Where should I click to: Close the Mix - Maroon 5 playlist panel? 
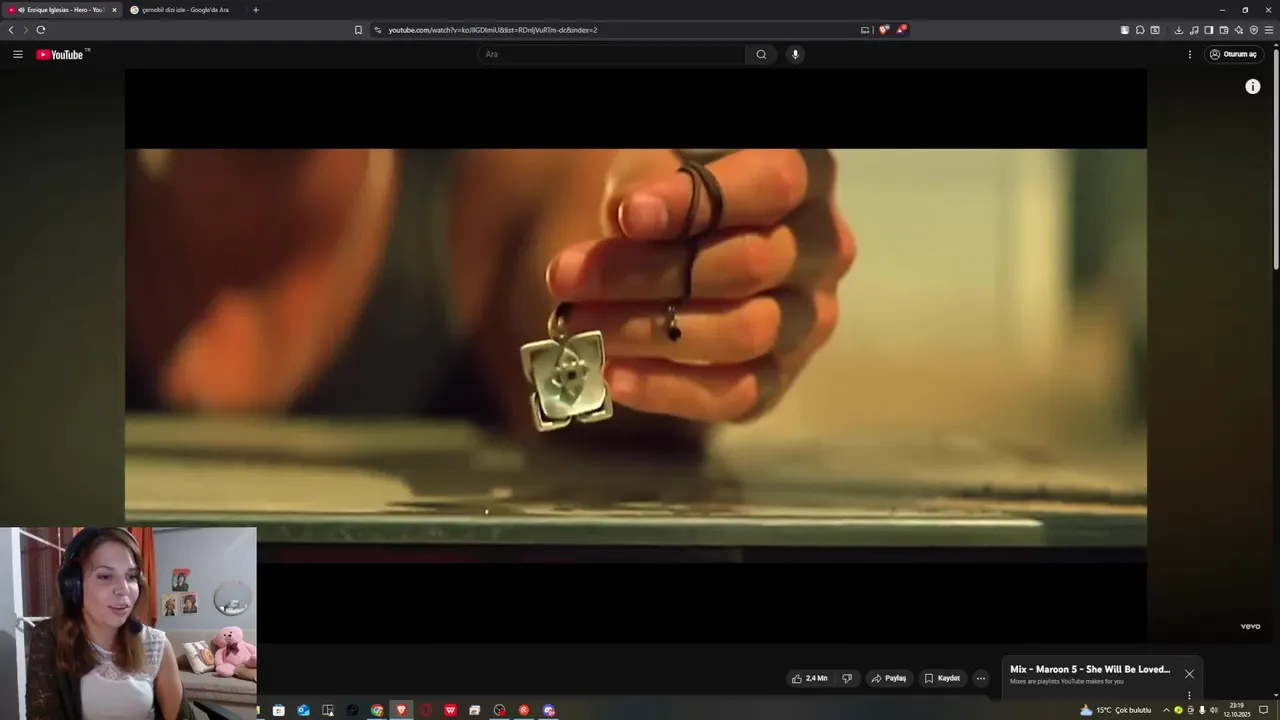[x=1189, y=674]
